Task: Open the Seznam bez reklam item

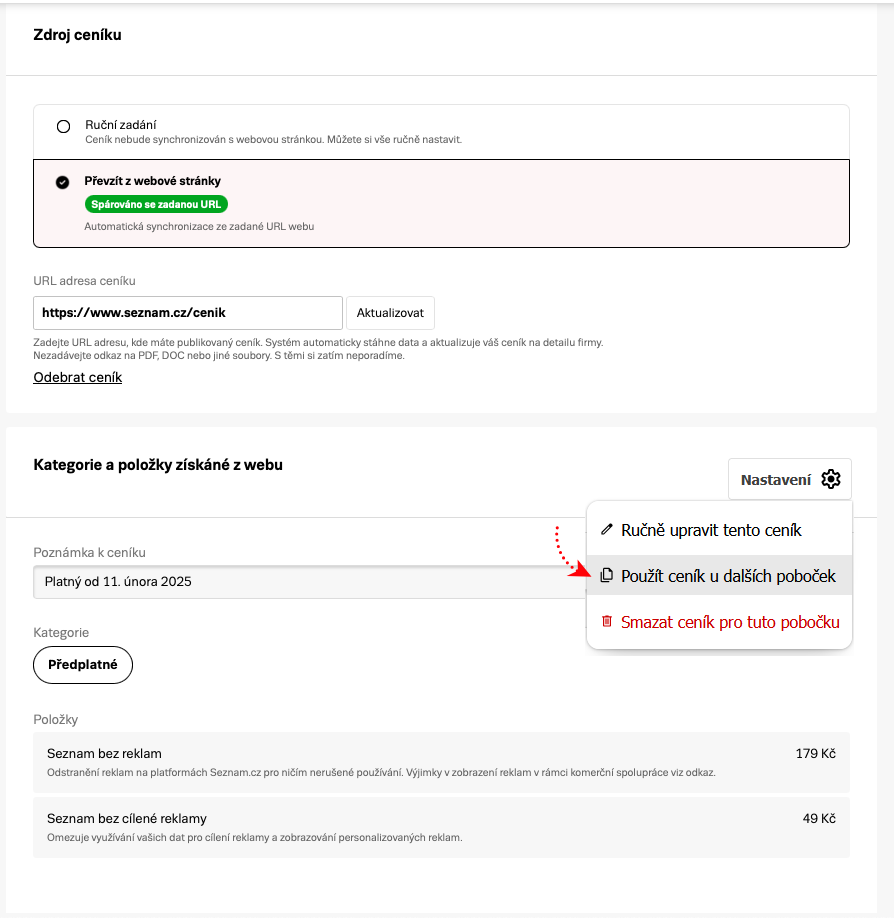Action: click(x=441, y=762)
